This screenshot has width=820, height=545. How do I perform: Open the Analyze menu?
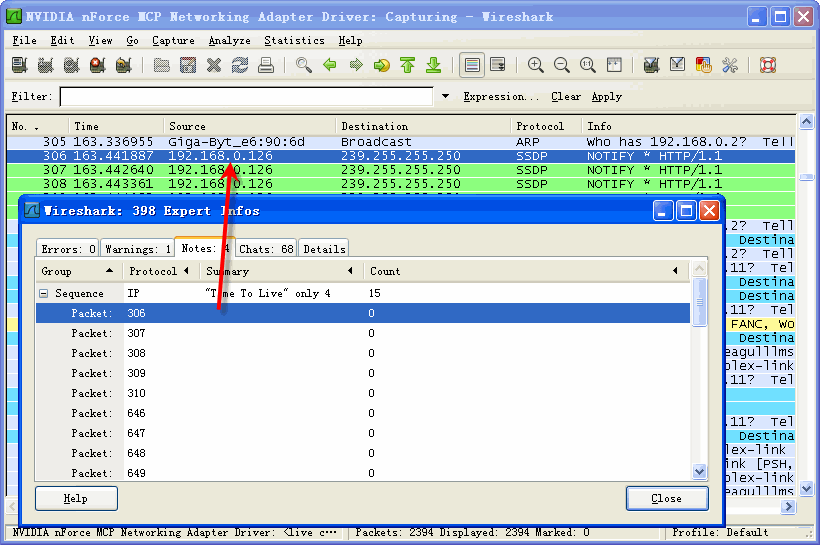(x=229, y=41)
